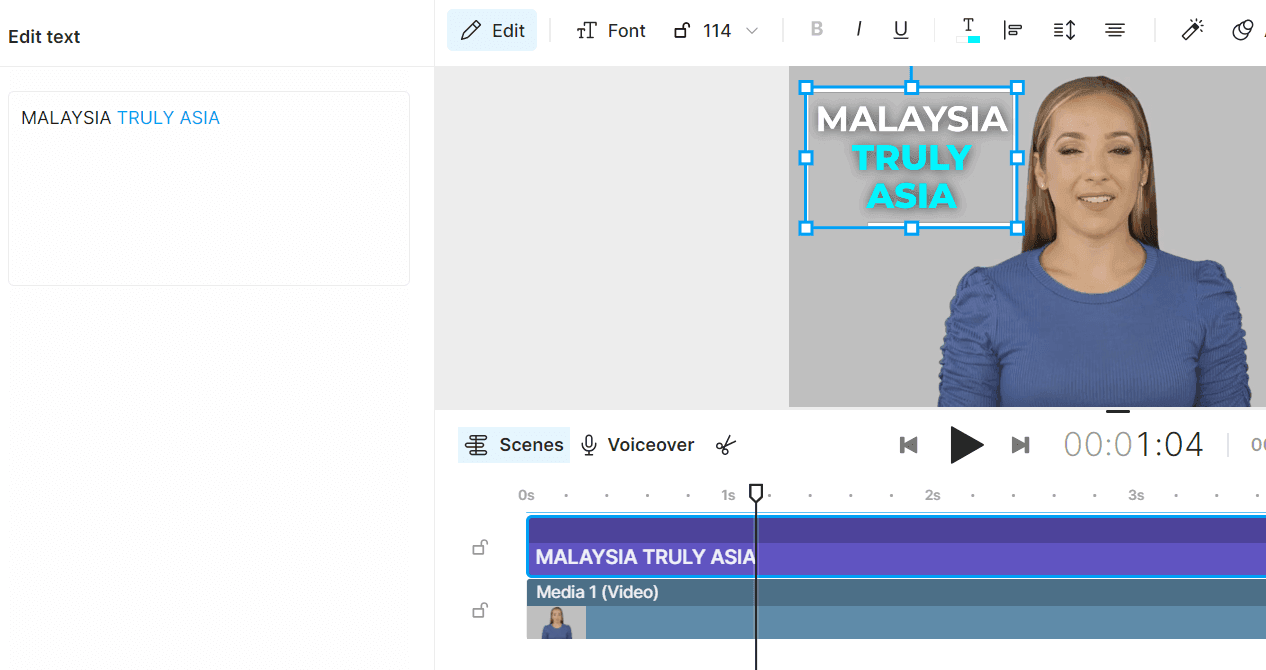Split clip with scissors tool
Screen dimensions: 1266x670
(x=726, y=445)
